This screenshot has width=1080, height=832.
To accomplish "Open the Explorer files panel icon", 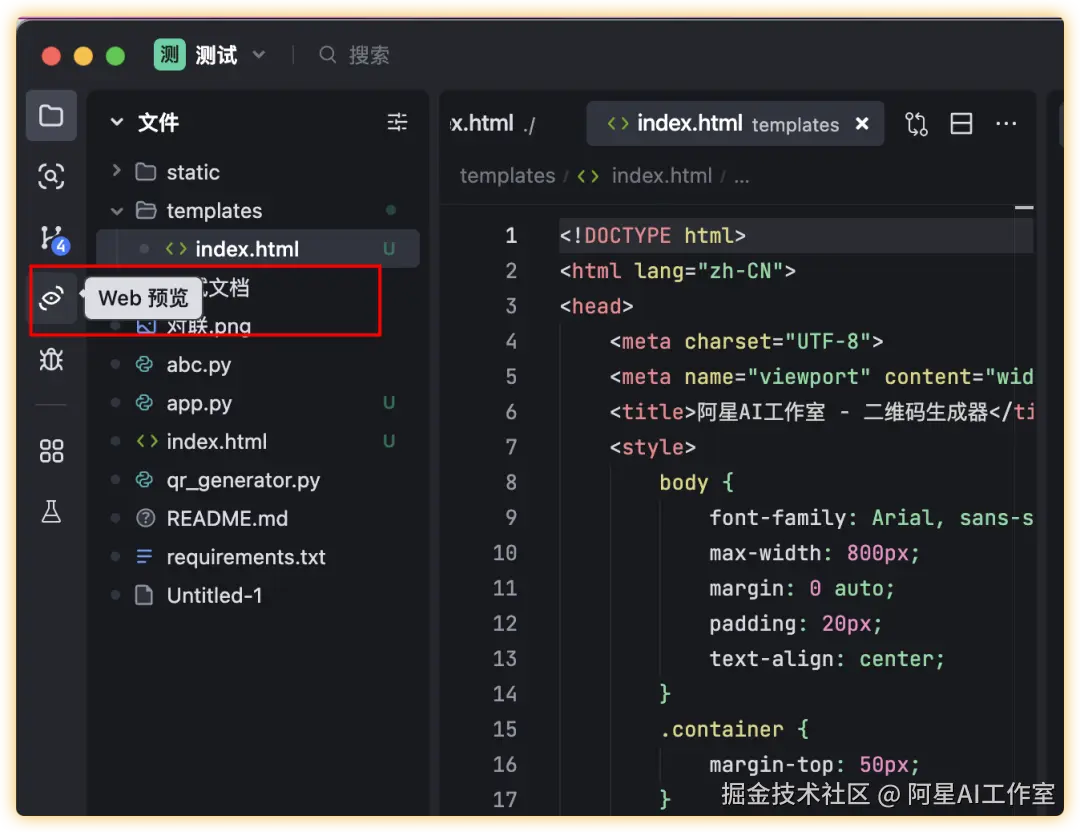I will (x=52, y=116).
